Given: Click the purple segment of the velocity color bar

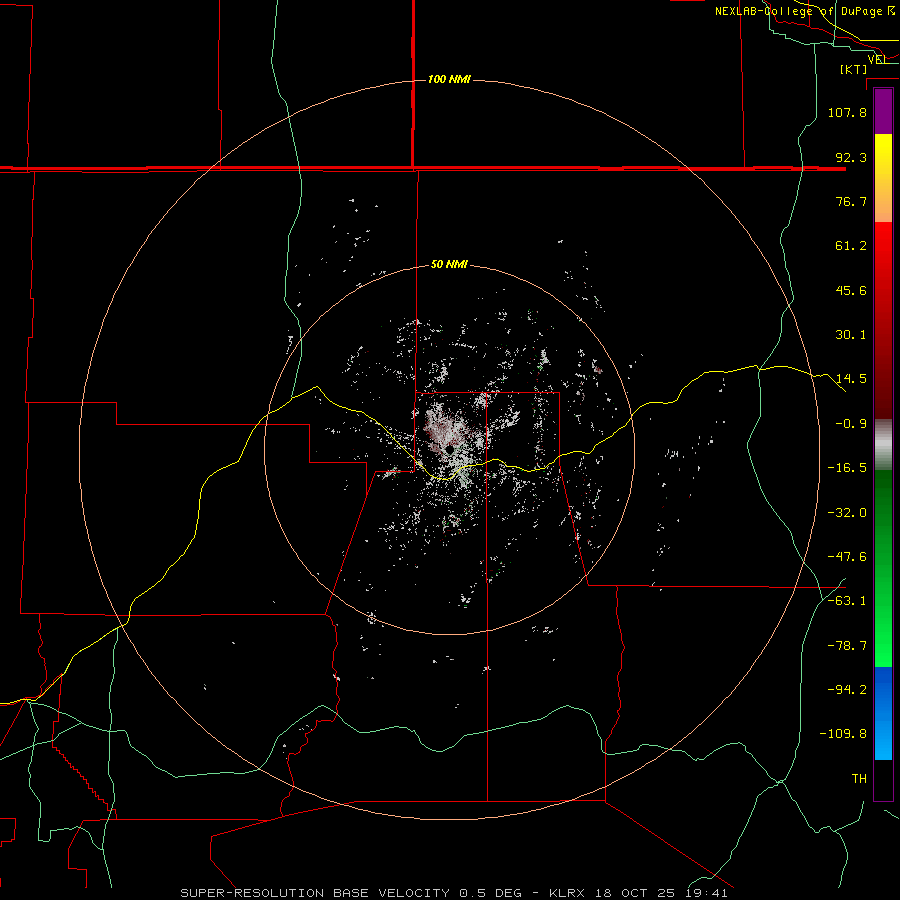Looking at the screenshot, I should pos(883,112).
